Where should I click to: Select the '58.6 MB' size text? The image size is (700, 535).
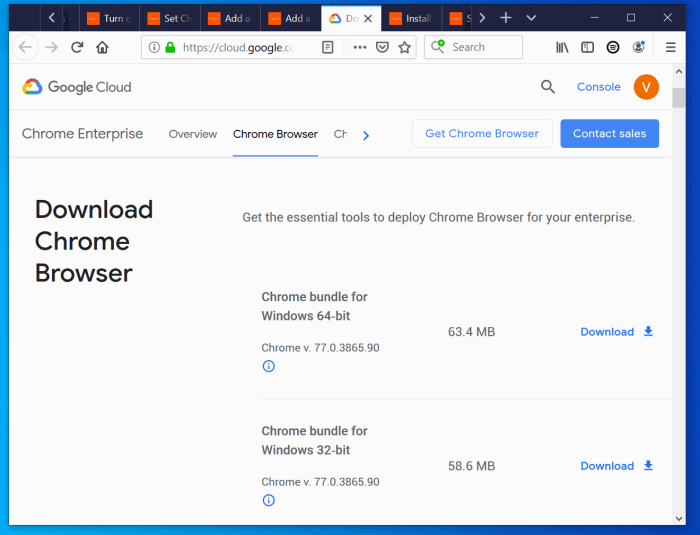tap(471, 466)
